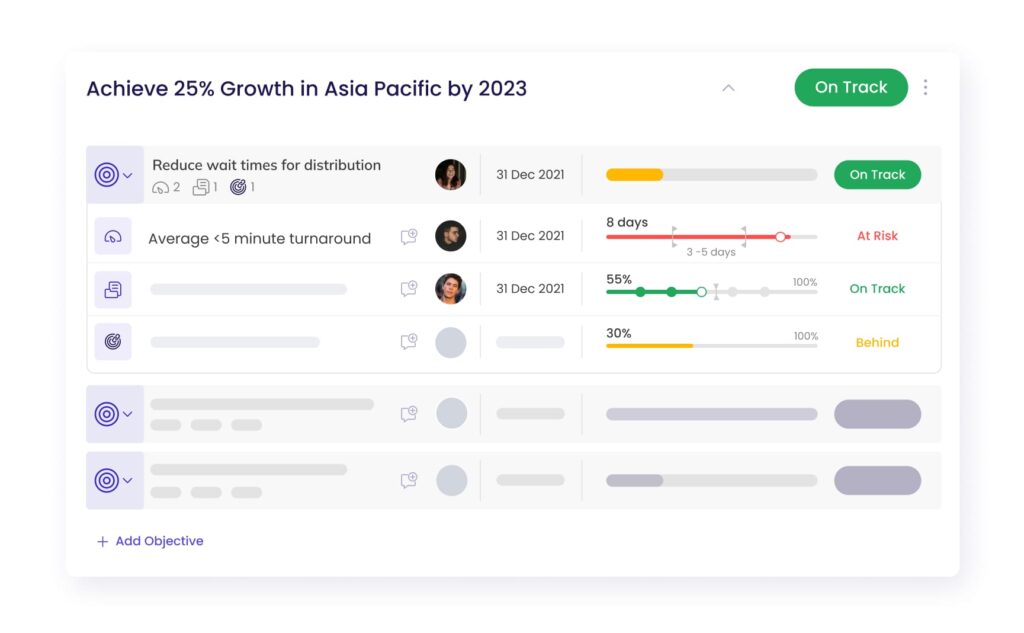Screen dimensions: 1024x633
Task: Add comment on the 30% Behind row
Action: point(409,341)
